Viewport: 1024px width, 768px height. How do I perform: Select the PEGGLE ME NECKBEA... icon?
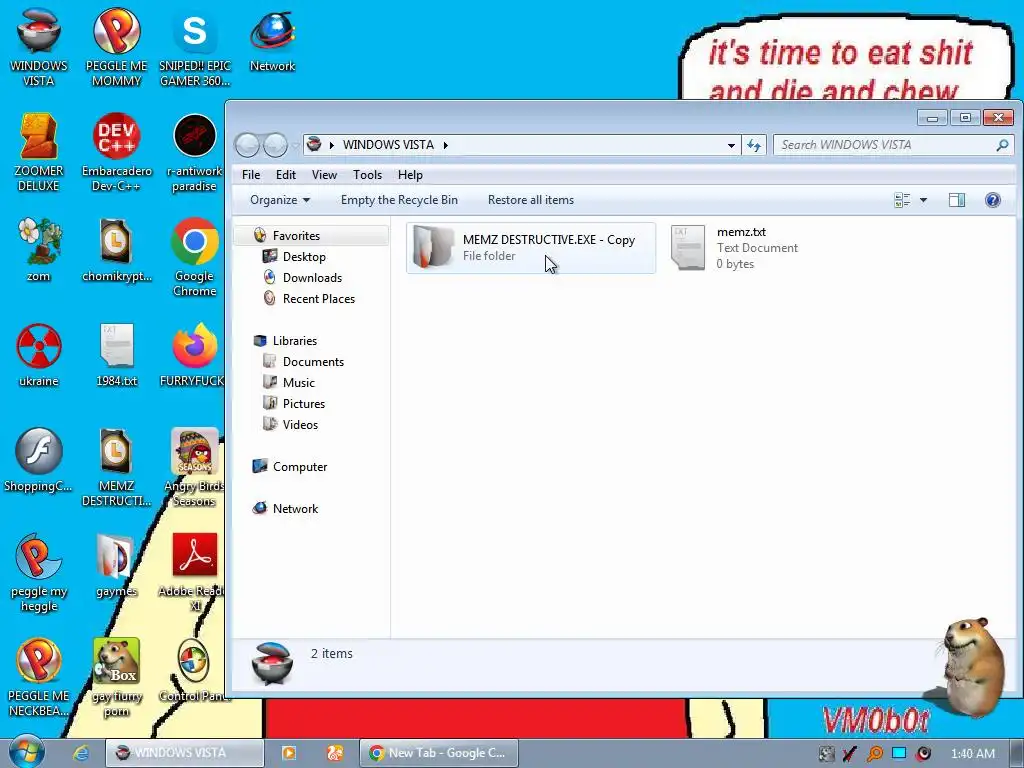pyautogui.click(x=39, y=677)
